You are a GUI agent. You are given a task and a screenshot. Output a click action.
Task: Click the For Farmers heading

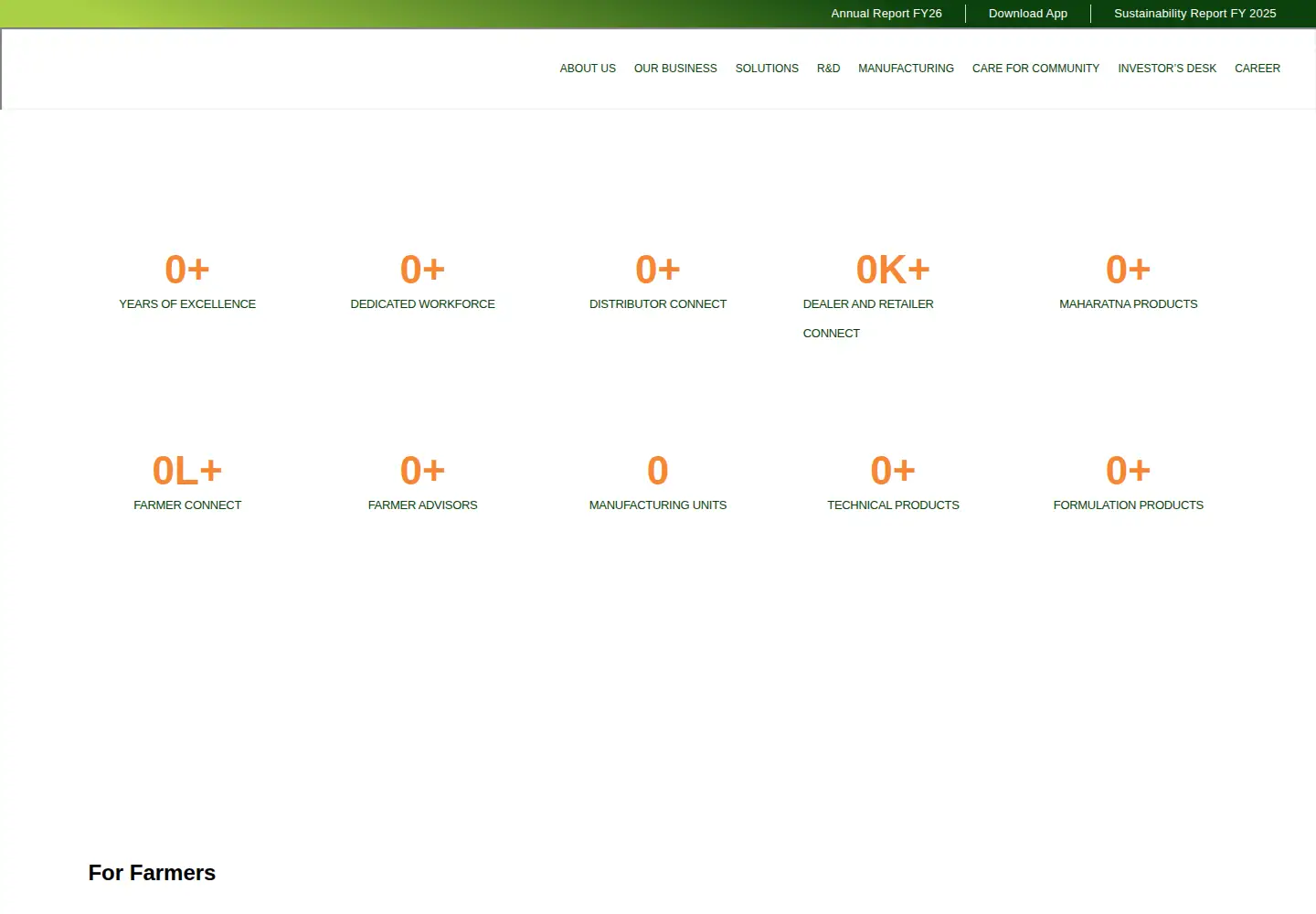point(152,873)
